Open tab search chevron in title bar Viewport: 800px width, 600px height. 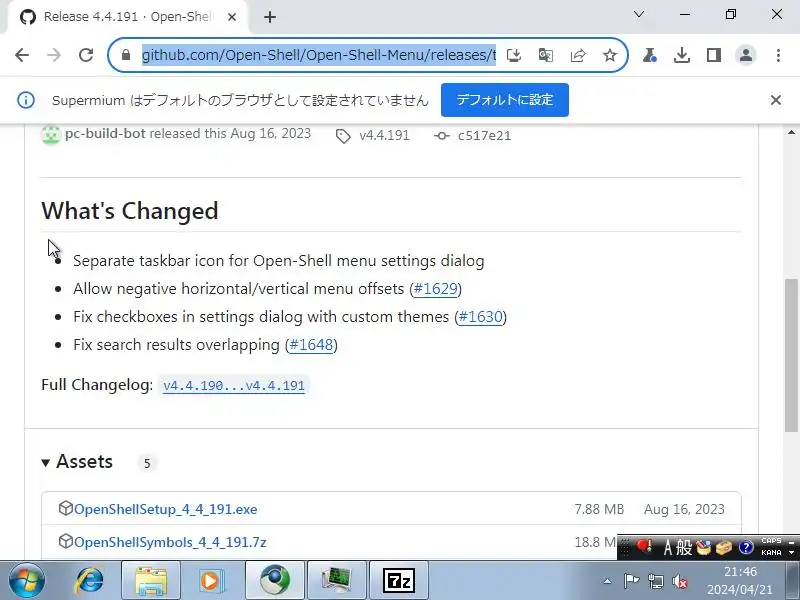pos(639,14)
